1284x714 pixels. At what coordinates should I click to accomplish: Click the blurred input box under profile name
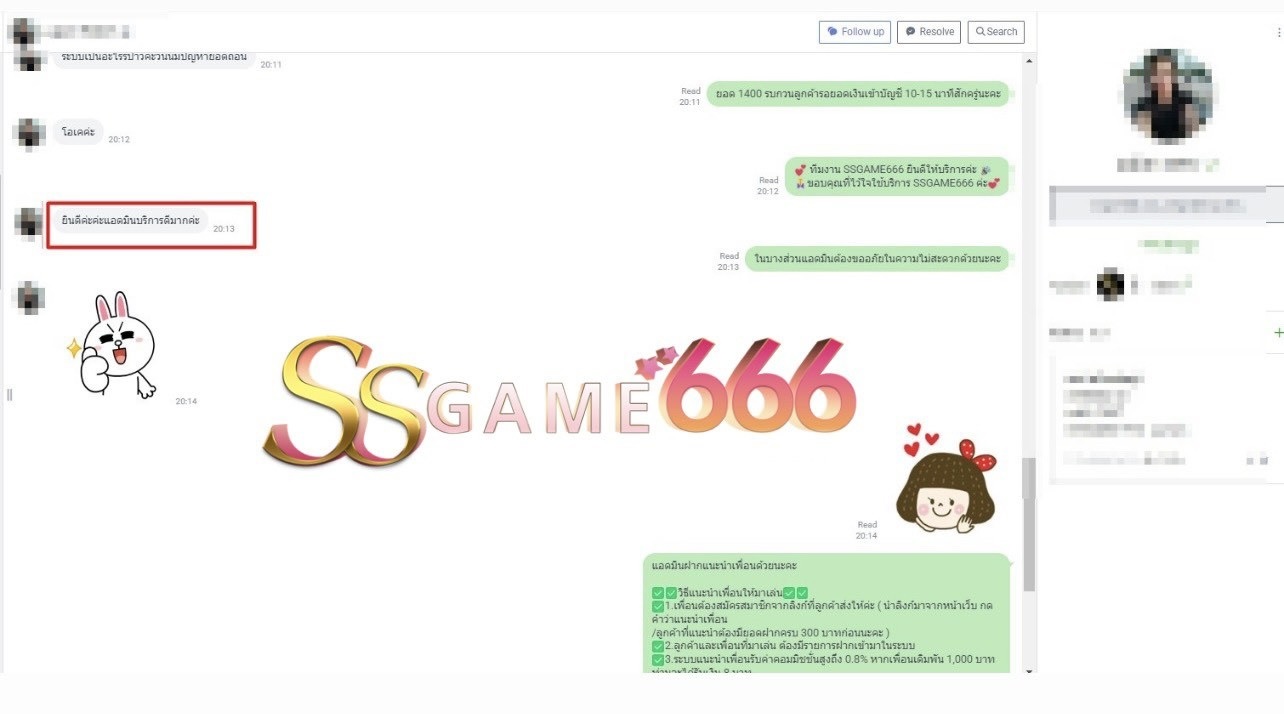pyautogui.click(x=1165, y=205)
